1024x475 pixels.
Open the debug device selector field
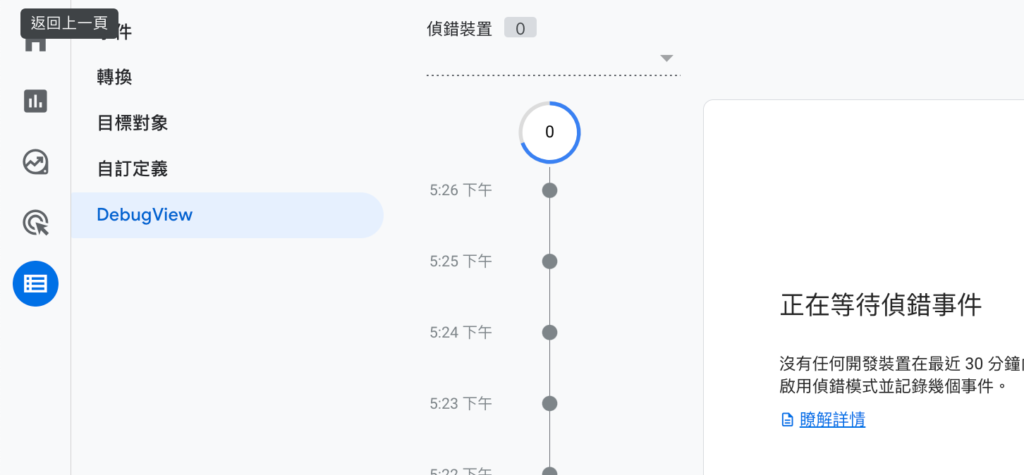552,58
